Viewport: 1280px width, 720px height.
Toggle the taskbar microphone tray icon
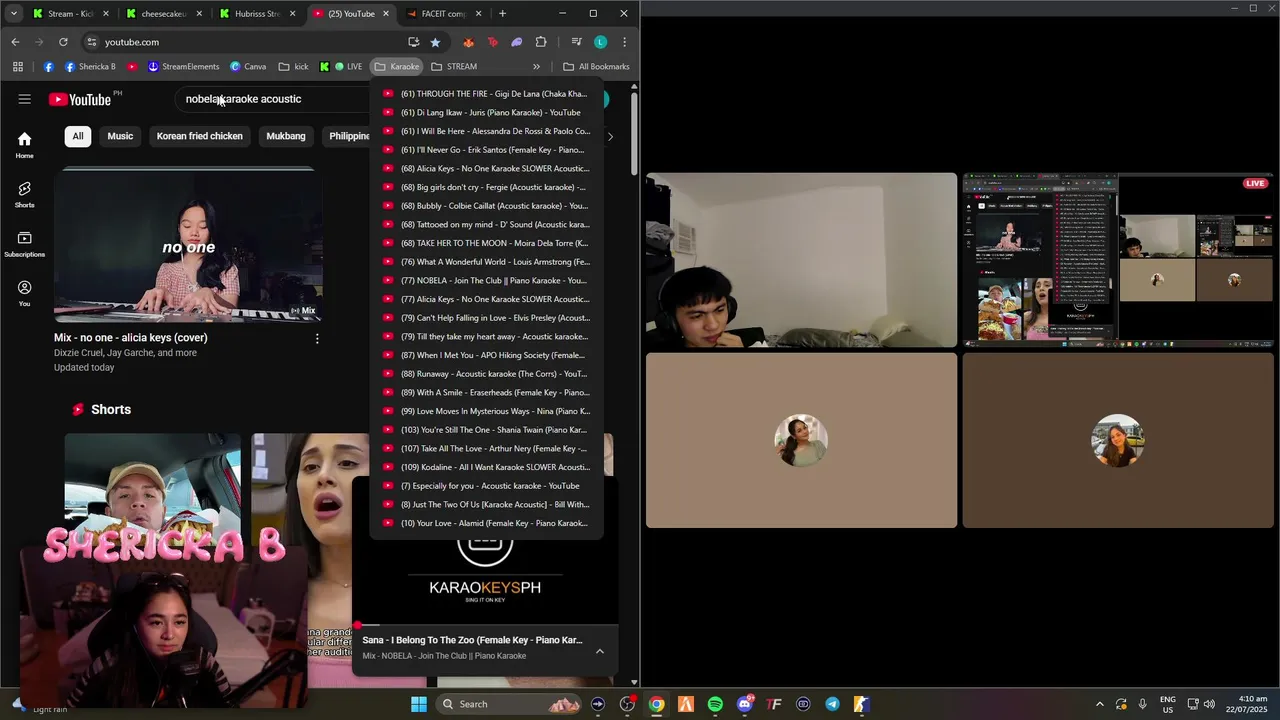(x=1142, y=704)
